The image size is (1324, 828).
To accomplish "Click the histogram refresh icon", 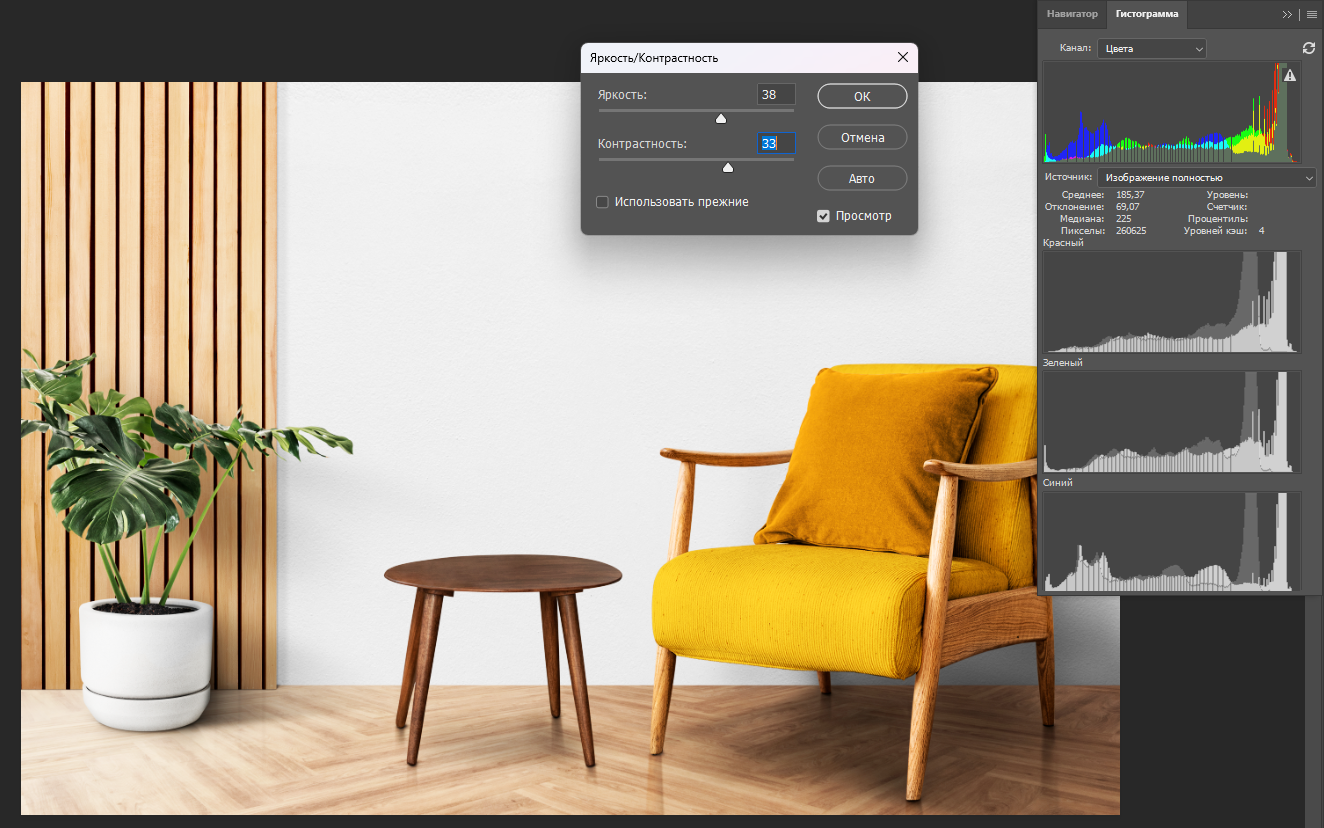I will (1309, 48).
